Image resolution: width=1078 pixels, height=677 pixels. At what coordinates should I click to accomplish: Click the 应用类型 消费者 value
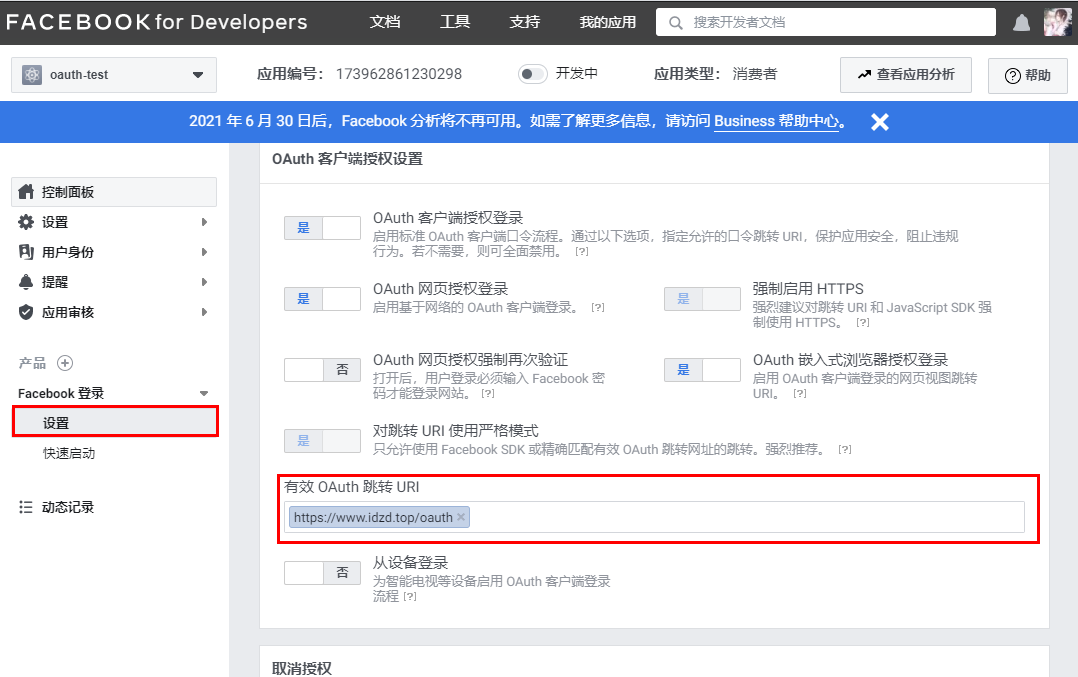coord(755,74)
